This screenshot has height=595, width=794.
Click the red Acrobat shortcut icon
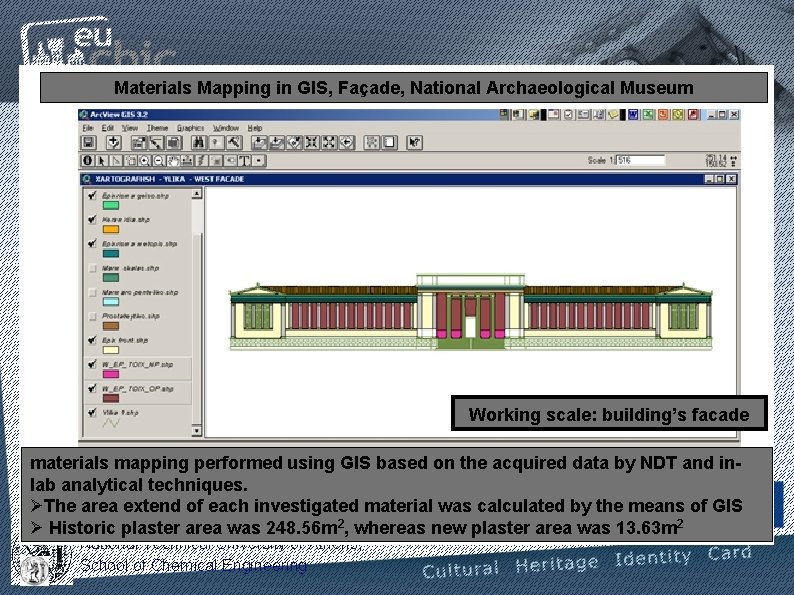tap(693, 115)
